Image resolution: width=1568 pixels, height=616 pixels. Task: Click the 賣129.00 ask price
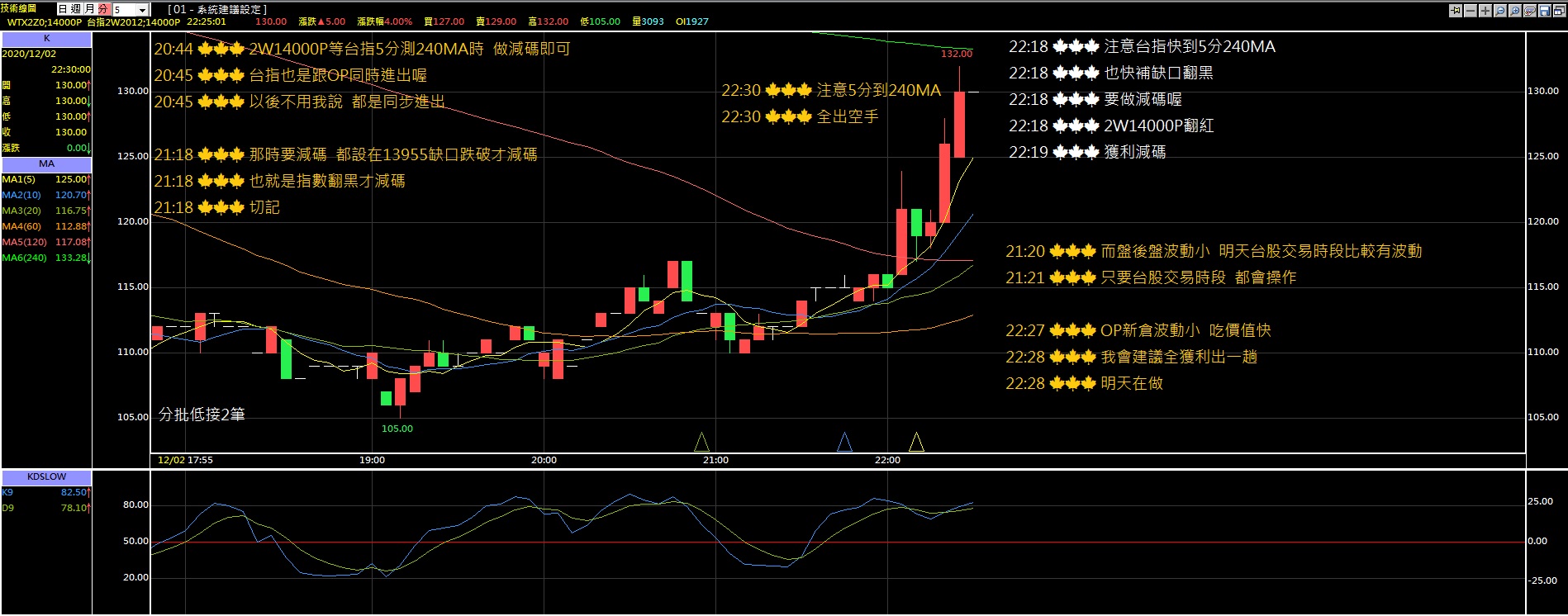click(497, 22)
